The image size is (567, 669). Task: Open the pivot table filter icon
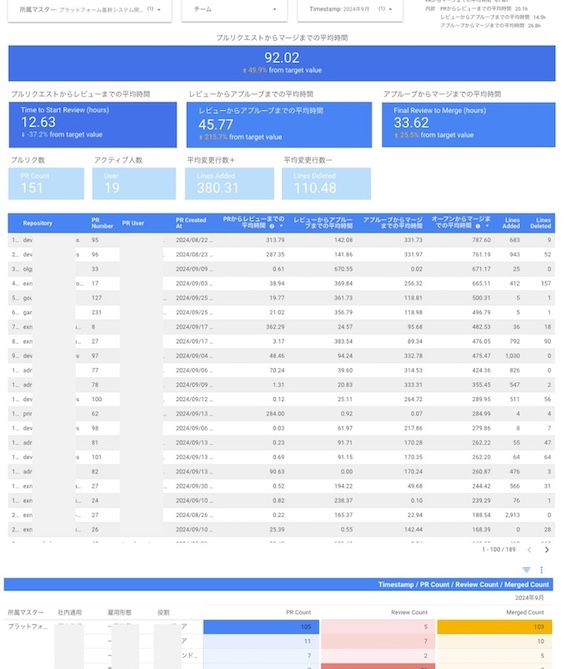(x=526, y=570)
